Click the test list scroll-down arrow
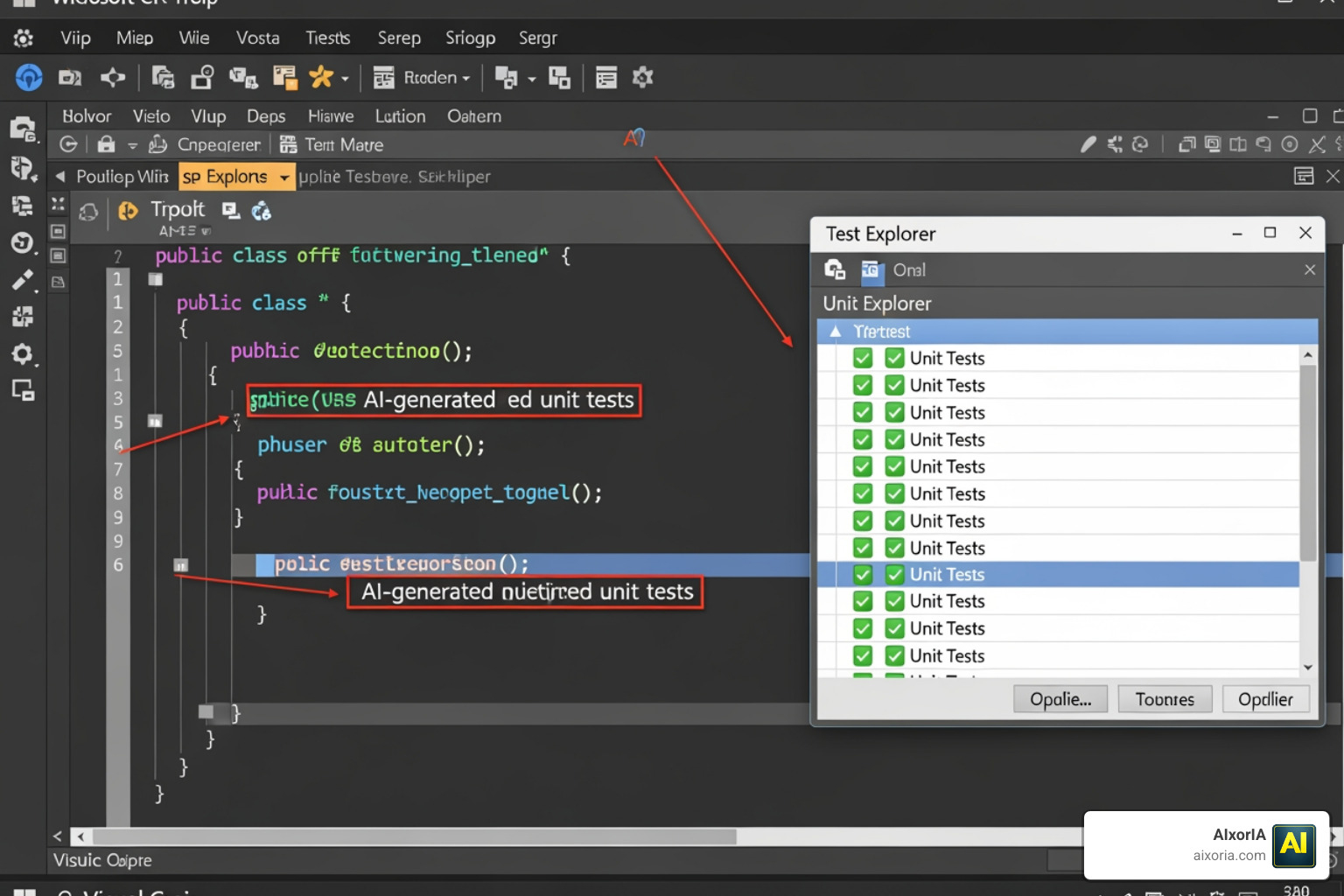1344x896 pixels. pos(1308,667)
